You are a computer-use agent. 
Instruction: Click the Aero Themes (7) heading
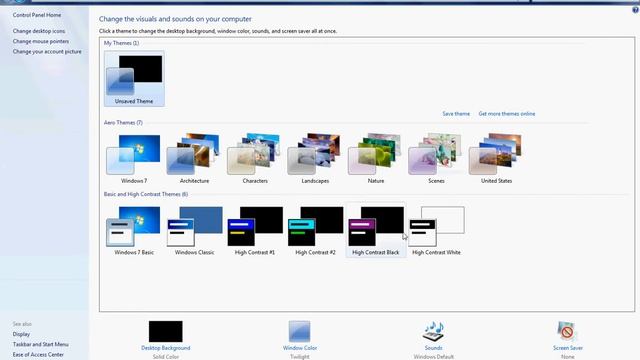[123, 122]
